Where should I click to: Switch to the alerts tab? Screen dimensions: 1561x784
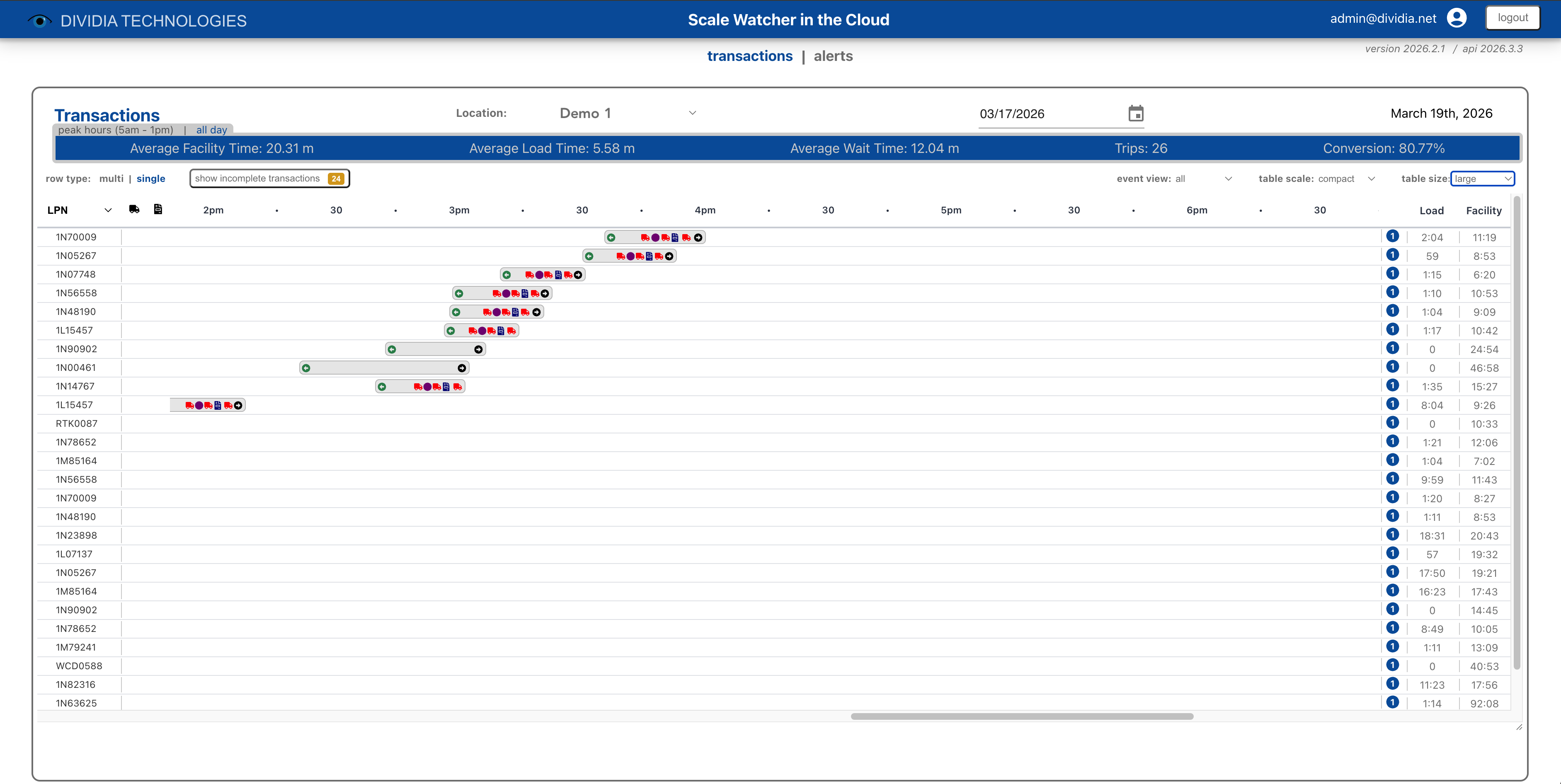(x=833, y=56)
